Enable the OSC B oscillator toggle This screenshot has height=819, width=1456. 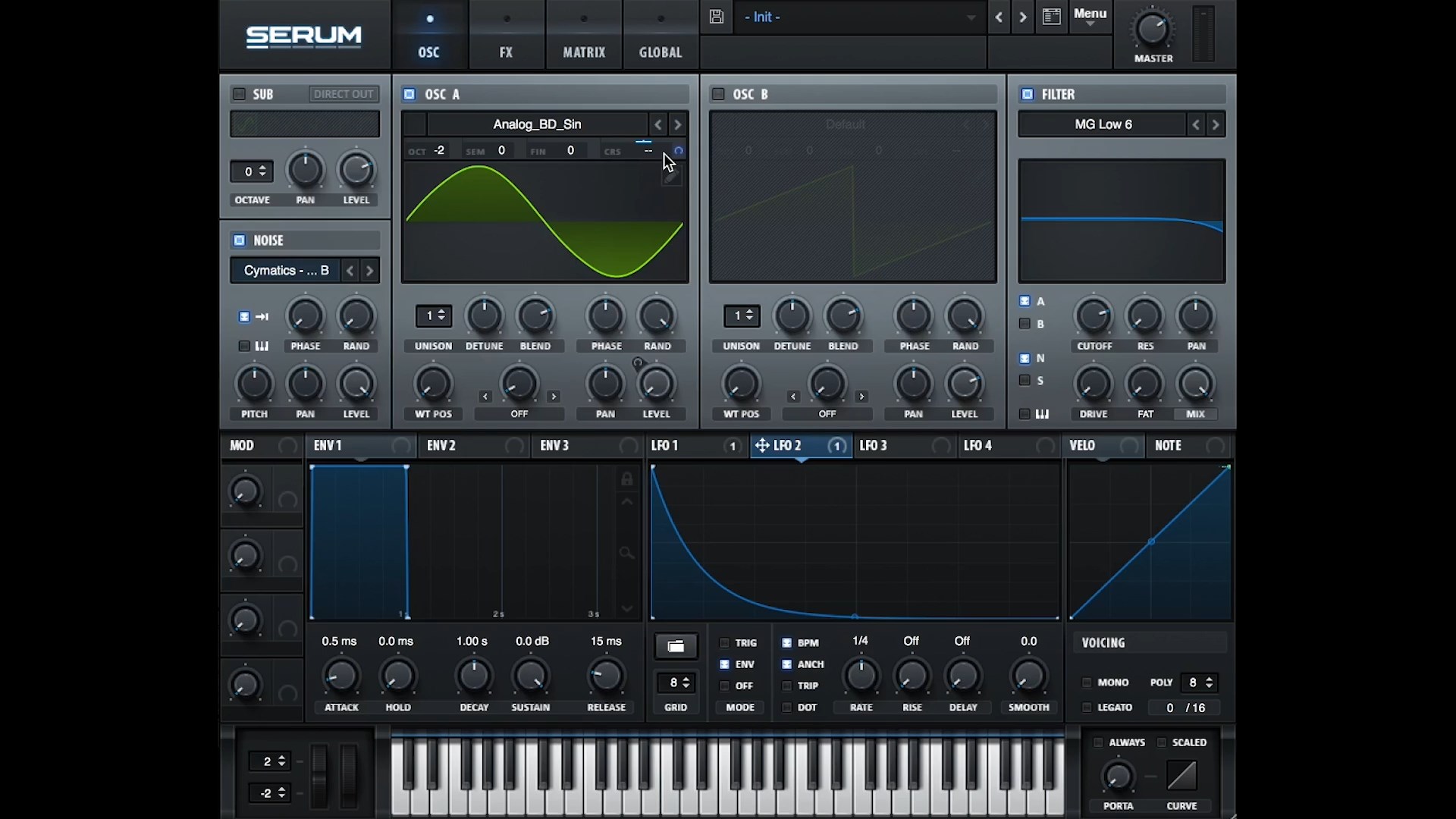[x=717, y=94]
